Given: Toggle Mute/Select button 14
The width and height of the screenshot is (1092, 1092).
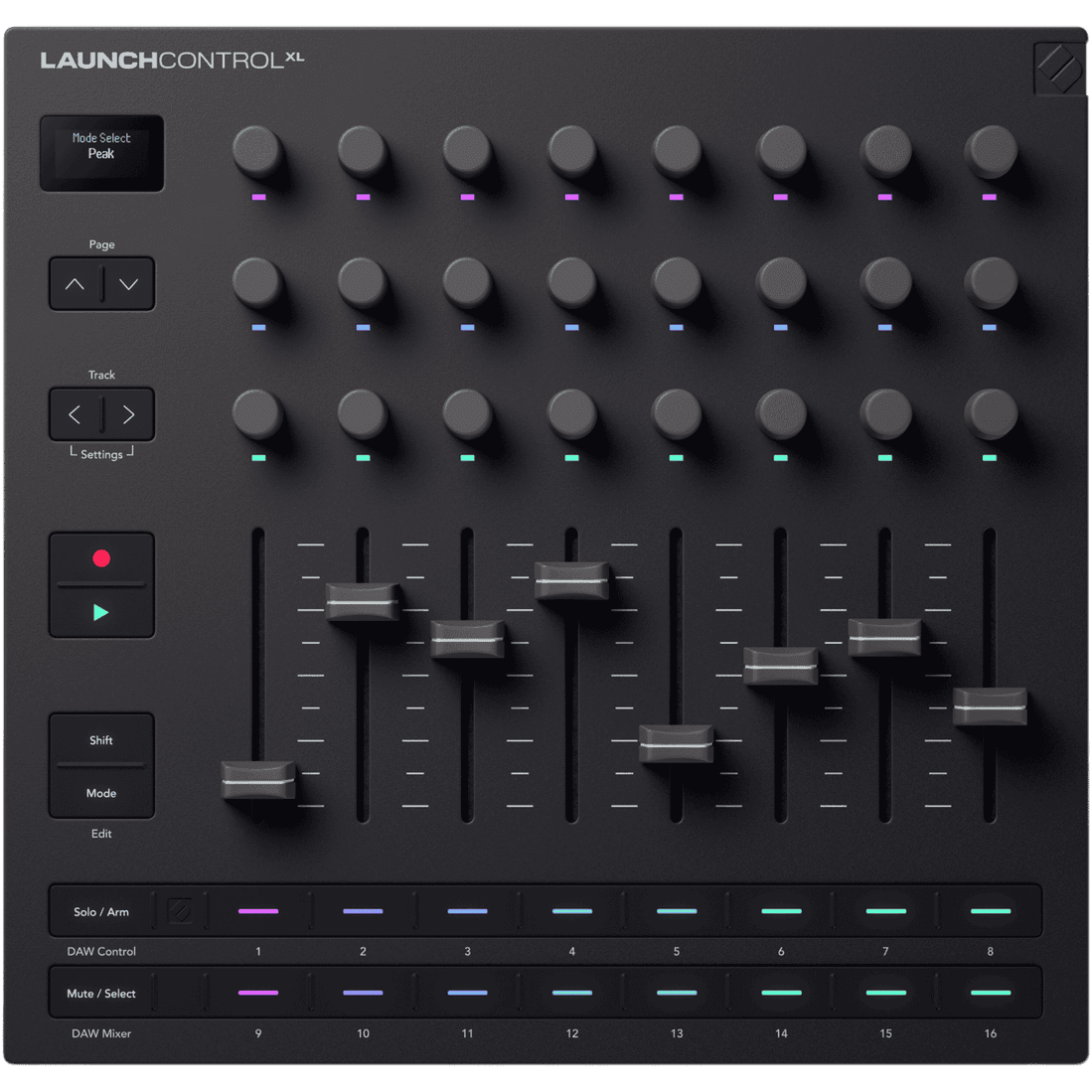Looking at the screenshot, I should pyautogui.click(x=781, y=993).
